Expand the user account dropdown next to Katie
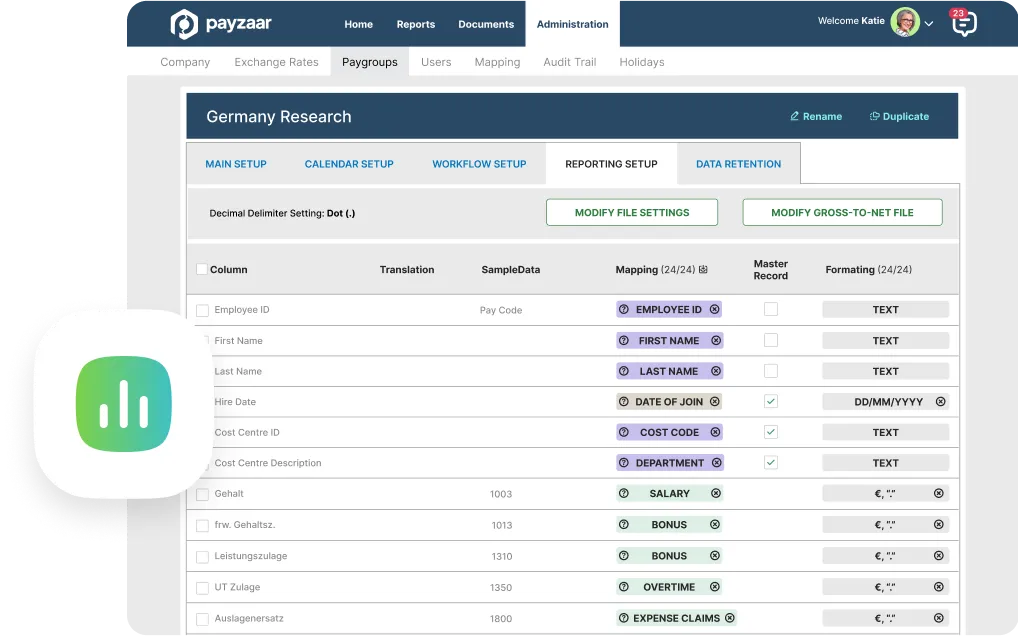 tap(928, 22)
